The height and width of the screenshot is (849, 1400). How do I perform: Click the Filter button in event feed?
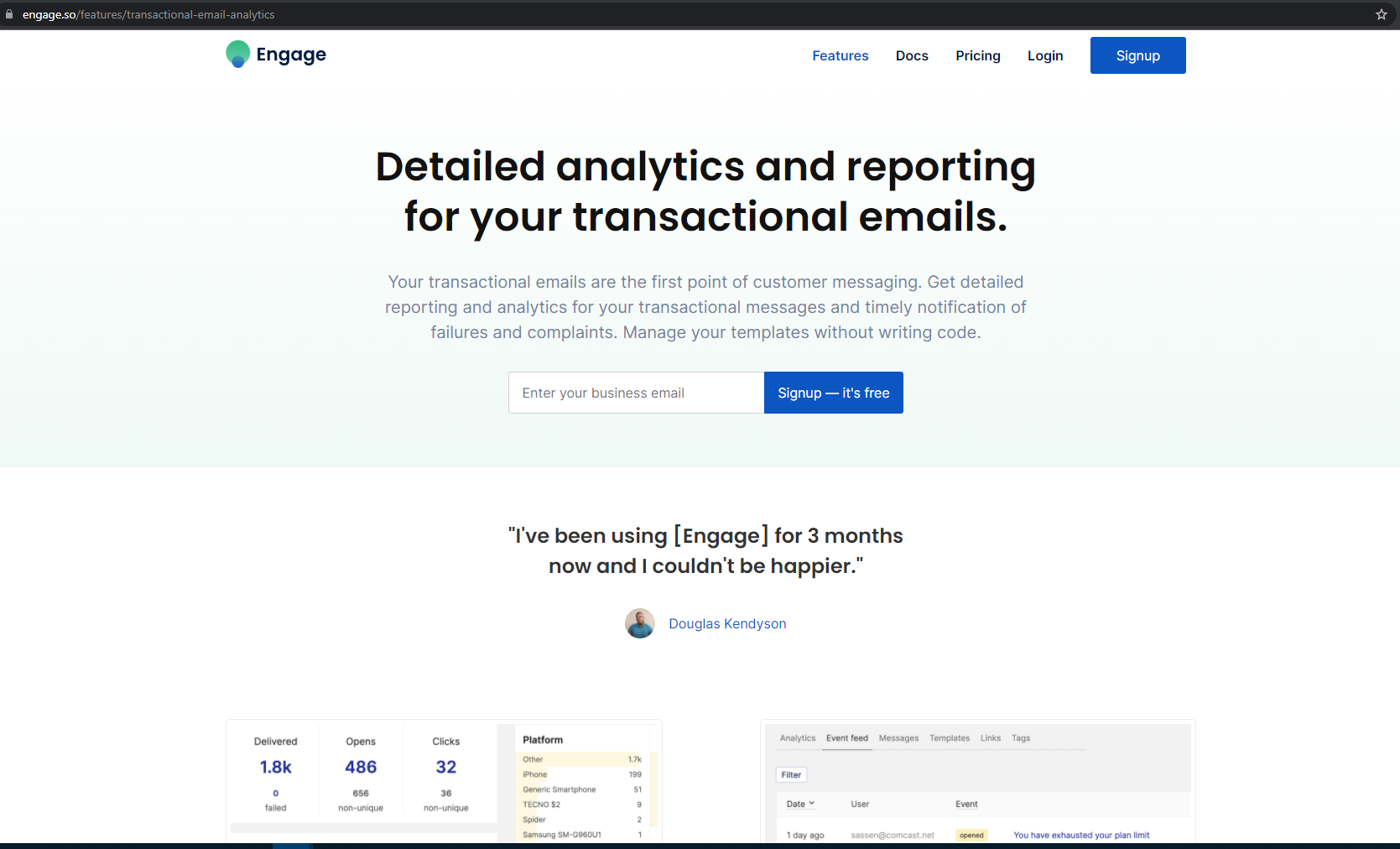click(x=791, y=774)
